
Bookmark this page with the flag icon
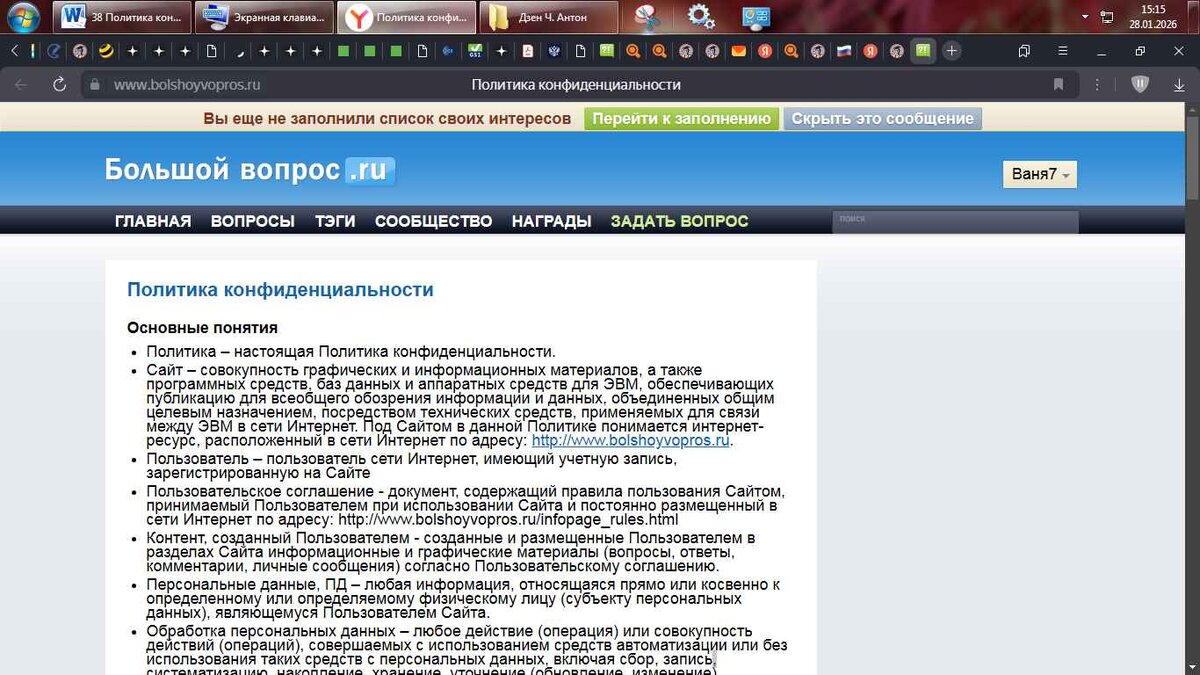[1058, 85]
